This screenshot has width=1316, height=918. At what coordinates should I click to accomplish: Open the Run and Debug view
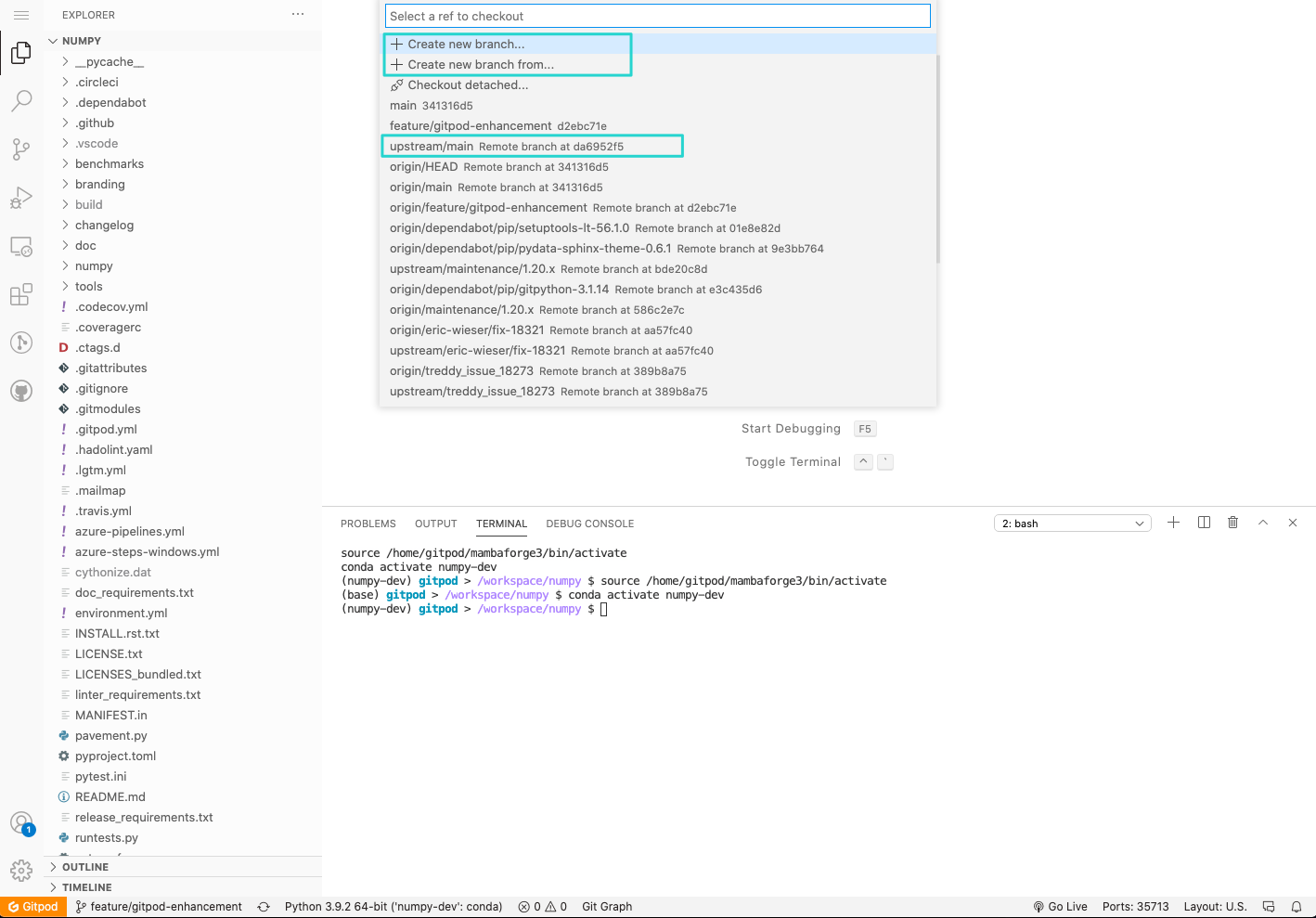(x=21, y=197)
